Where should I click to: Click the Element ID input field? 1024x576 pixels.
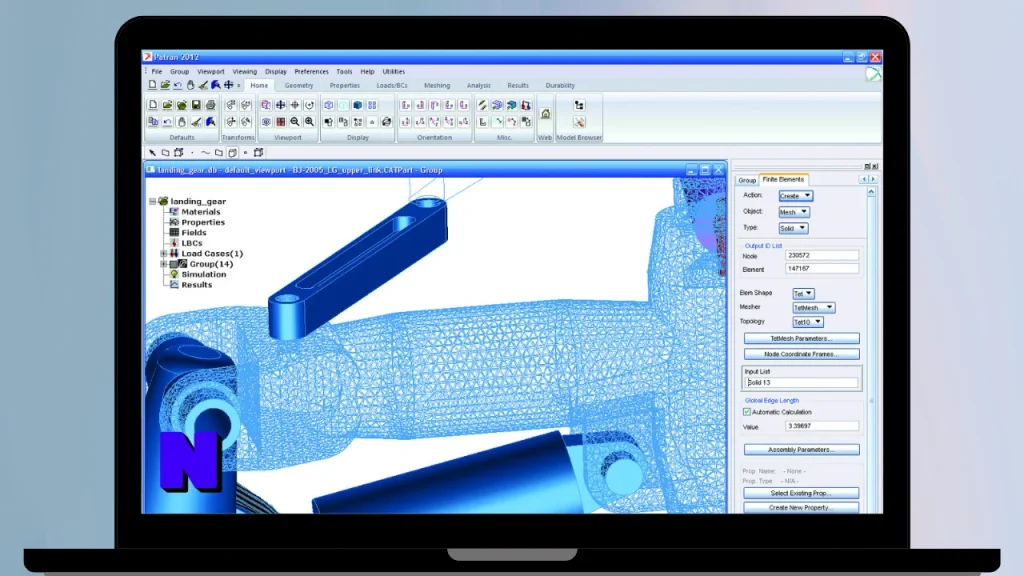coord(822,269)
